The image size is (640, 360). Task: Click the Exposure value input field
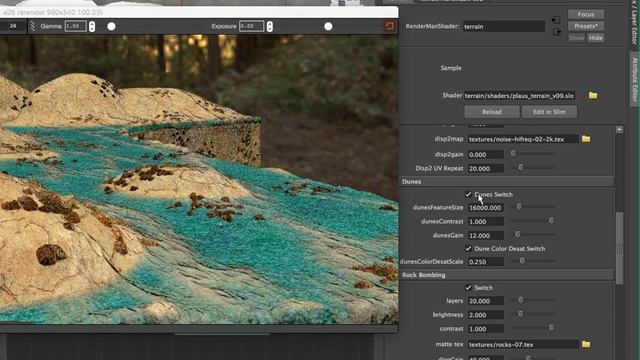(252, 26)
